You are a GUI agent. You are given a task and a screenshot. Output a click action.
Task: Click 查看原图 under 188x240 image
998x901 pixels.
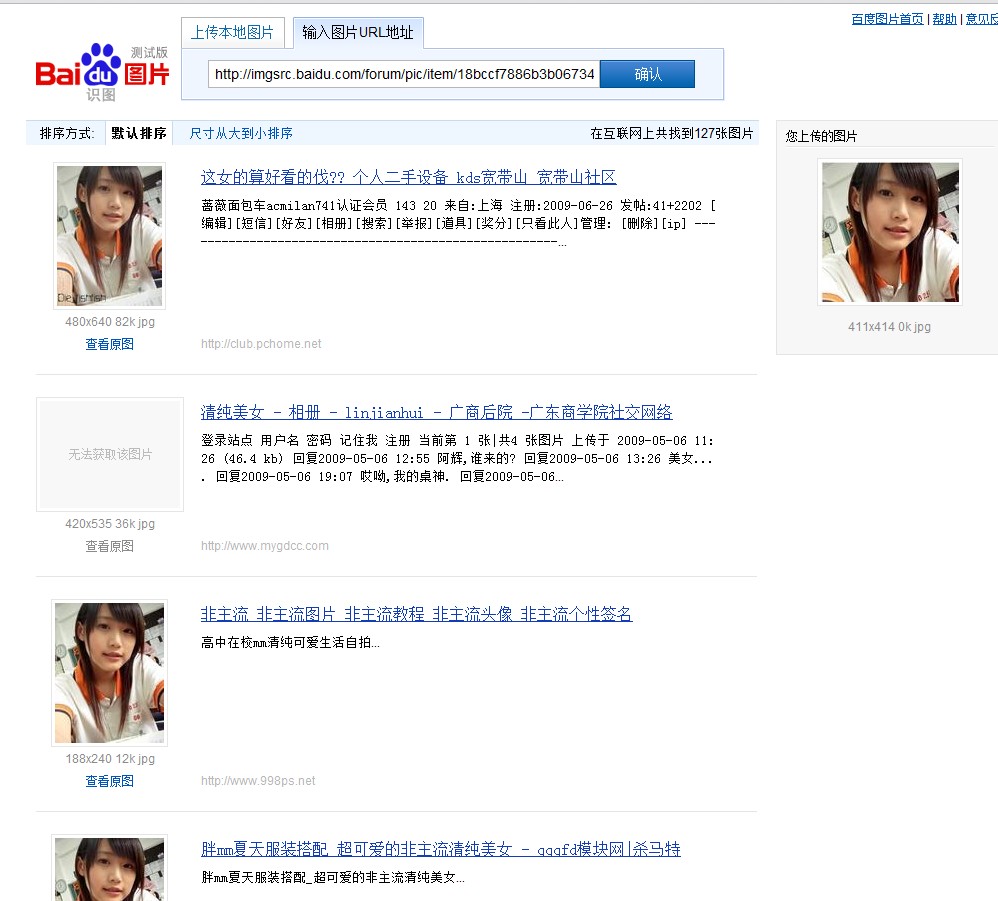[109, 781]
